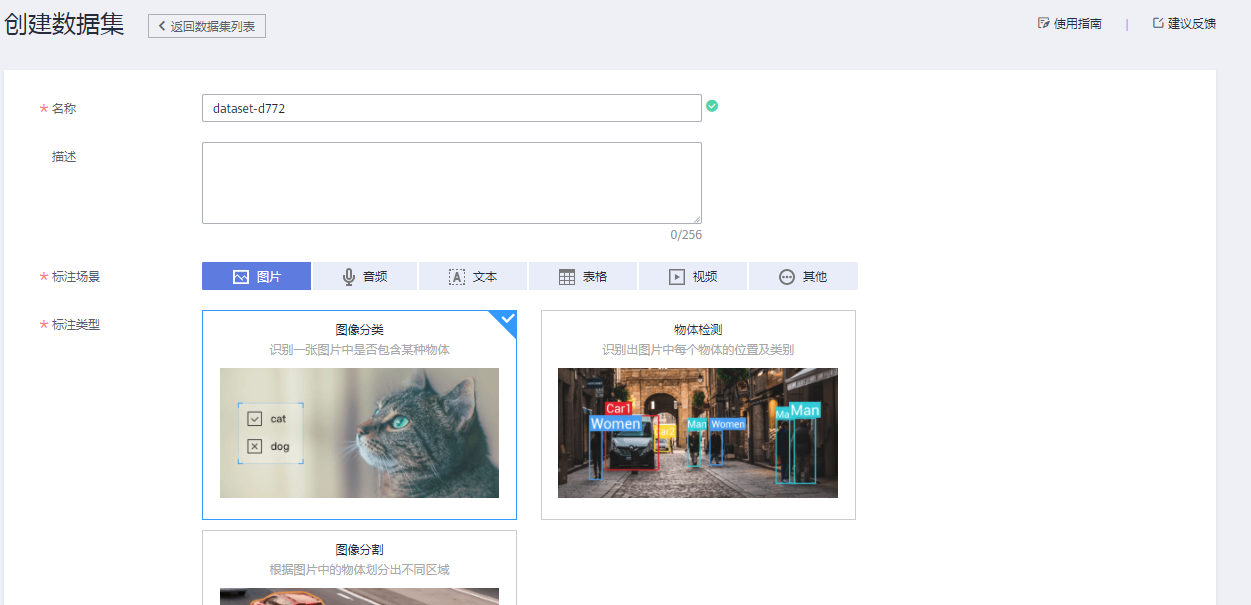Click the picture icon in the 图片 tab
This screenshot has height=605, width=1251.
pos(240,277)
